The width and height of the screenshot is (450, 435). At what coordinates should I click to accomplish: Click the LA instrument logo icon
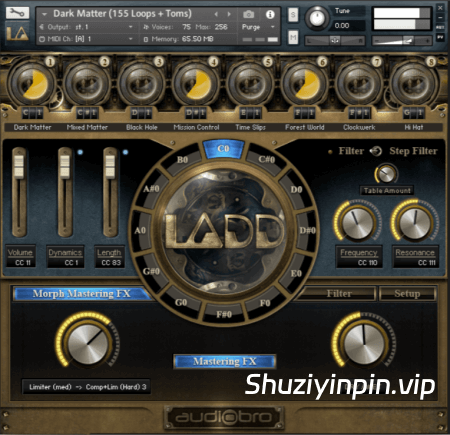coord(17,34)
